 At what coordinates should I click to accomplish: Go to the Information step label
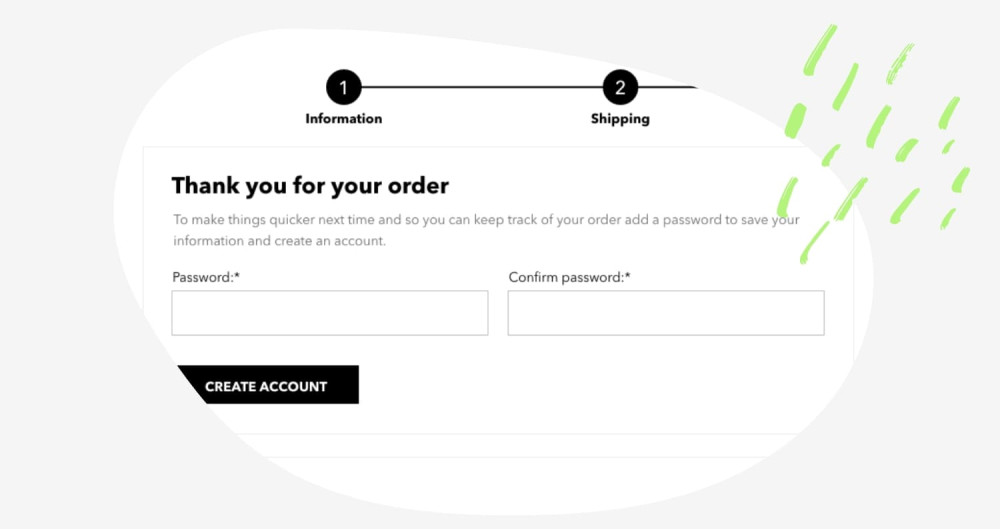pos(344,119)
